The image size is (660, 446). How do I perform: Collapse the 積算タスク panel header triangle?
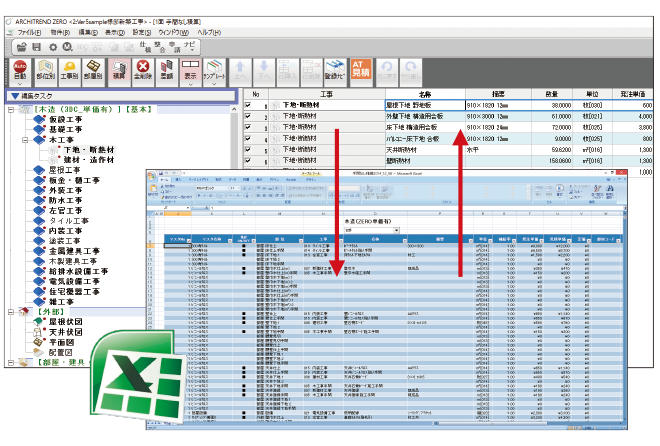pyautogui.click(x=15, y=96)
